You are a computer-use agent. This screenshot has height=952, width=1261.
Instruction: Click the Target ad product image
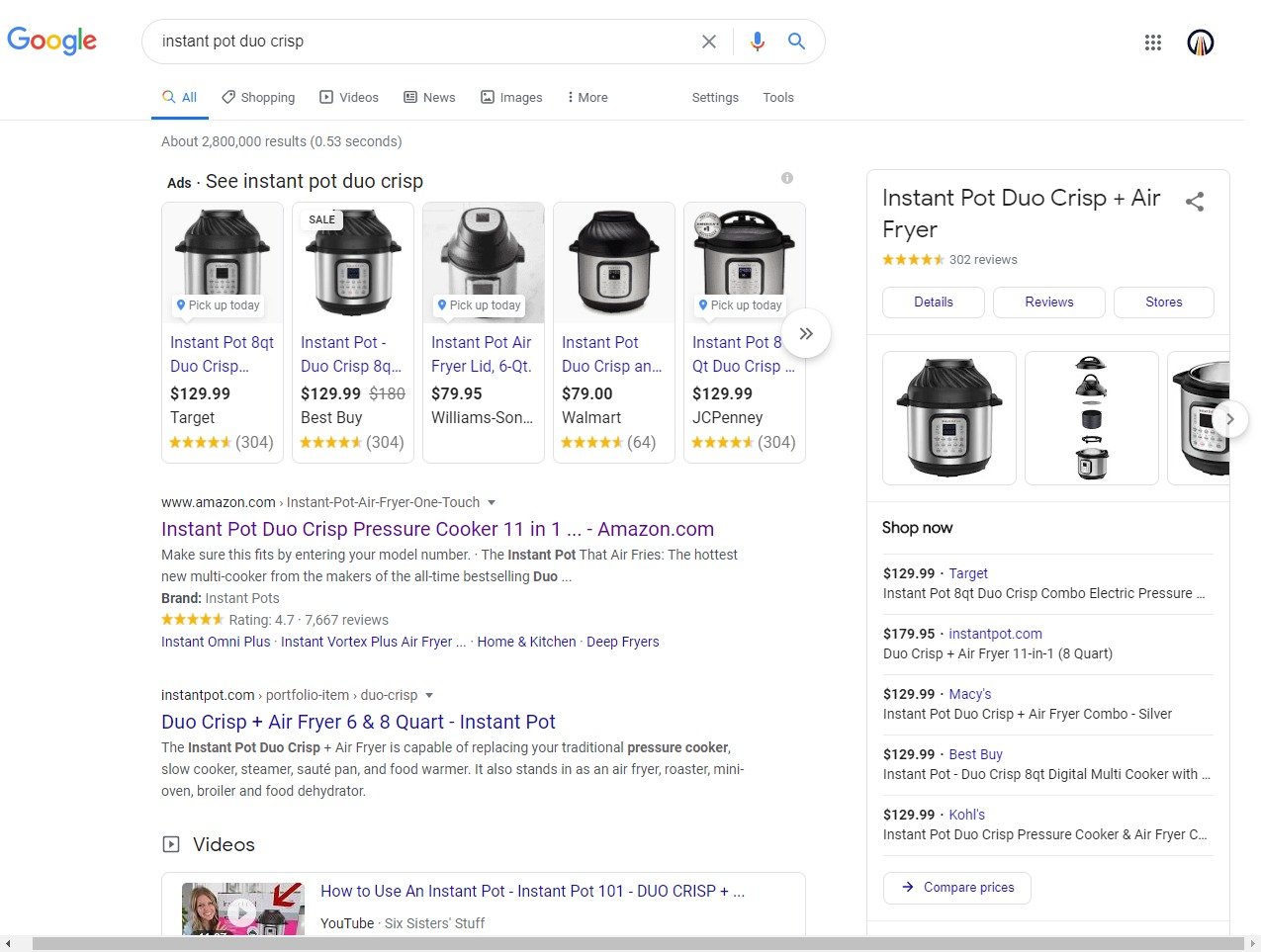223,263
